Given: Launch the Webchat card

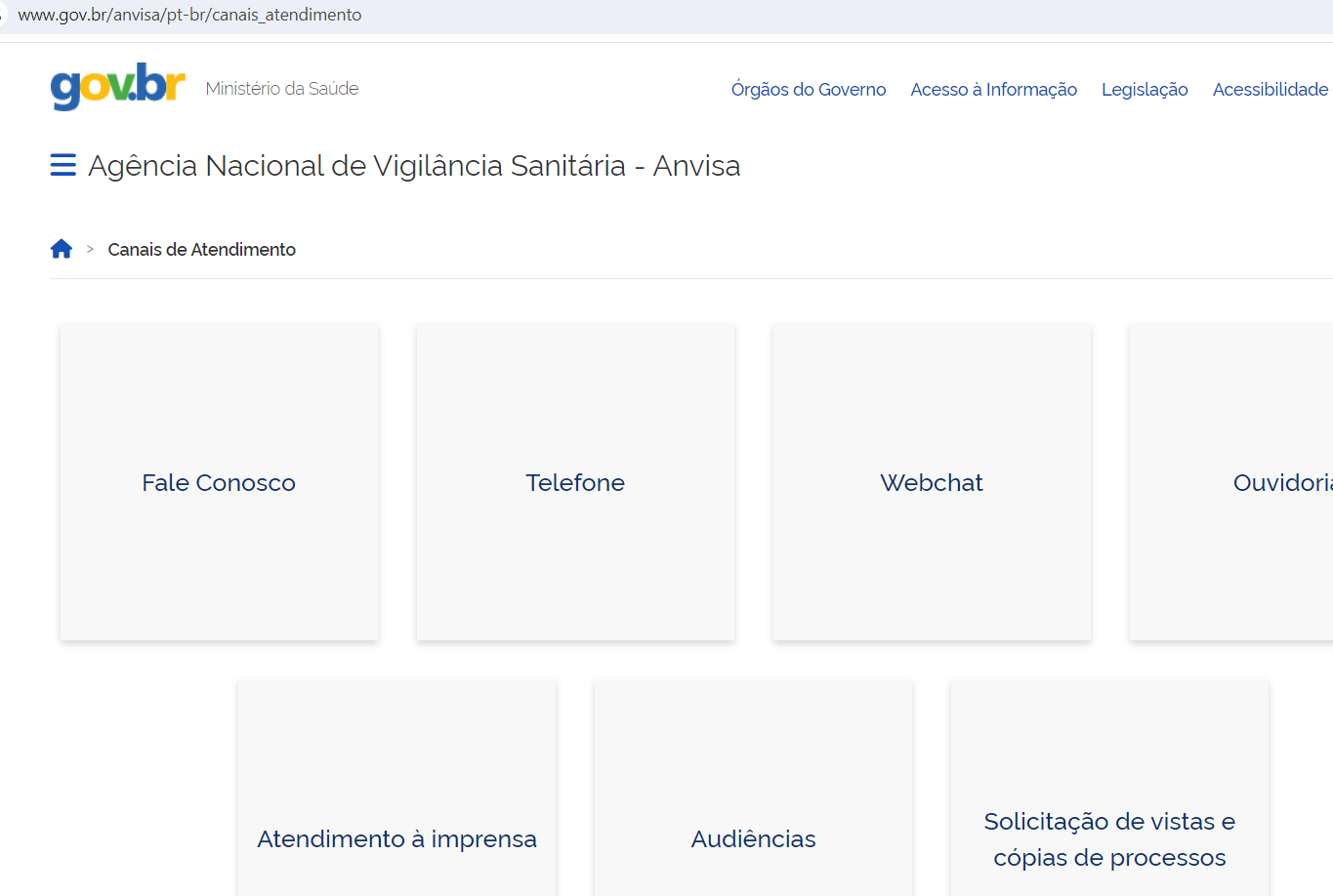Looking at the screenshot, I should 932,482.
